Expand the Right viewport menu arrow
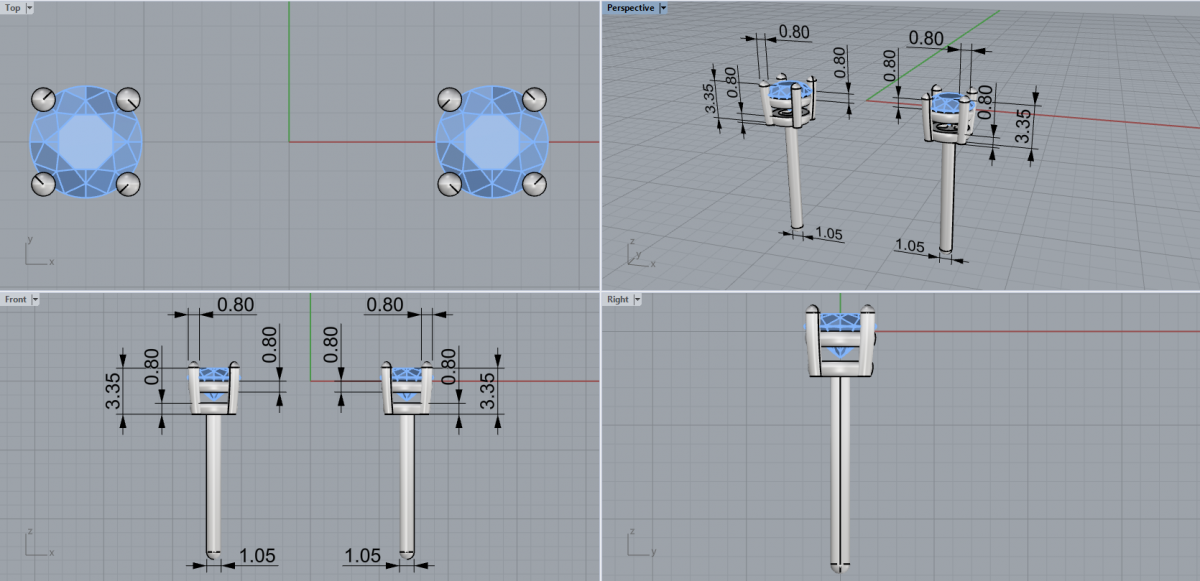The height and width of the screenshot is (581, 1200). pos(637,299)
